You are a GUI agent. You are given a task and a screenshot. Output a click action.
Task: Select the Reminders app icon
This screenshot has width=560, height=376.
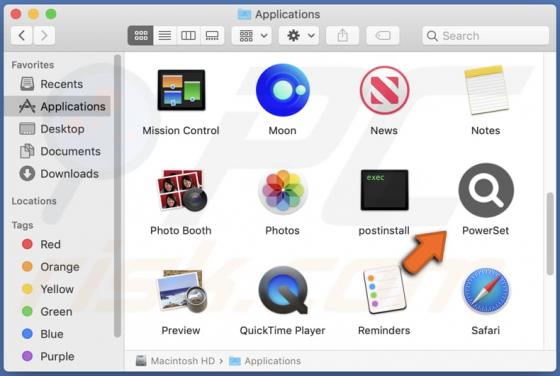(384, 290)
